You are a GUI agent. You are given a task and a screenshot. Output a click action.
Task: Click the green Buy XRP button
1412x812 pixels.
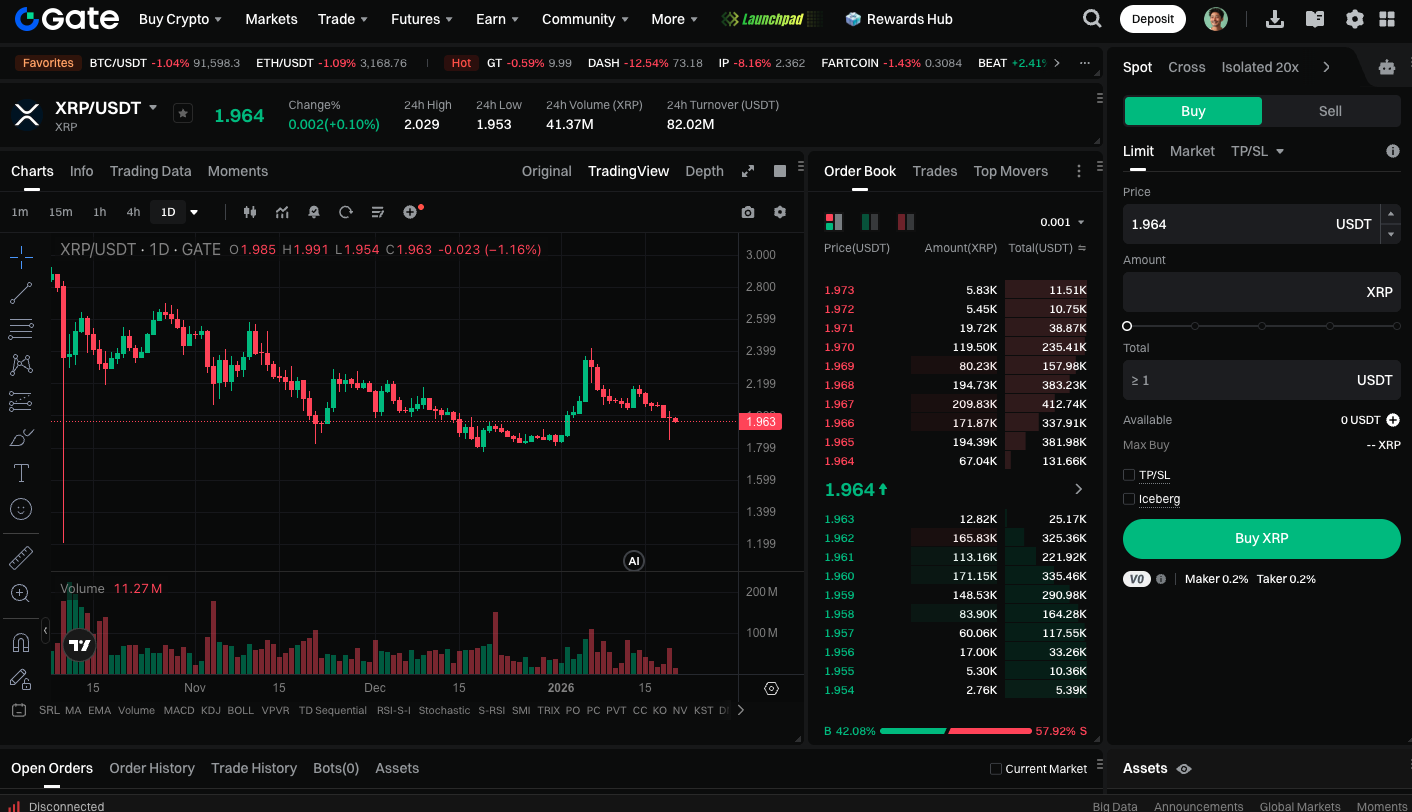(1261, 538)
